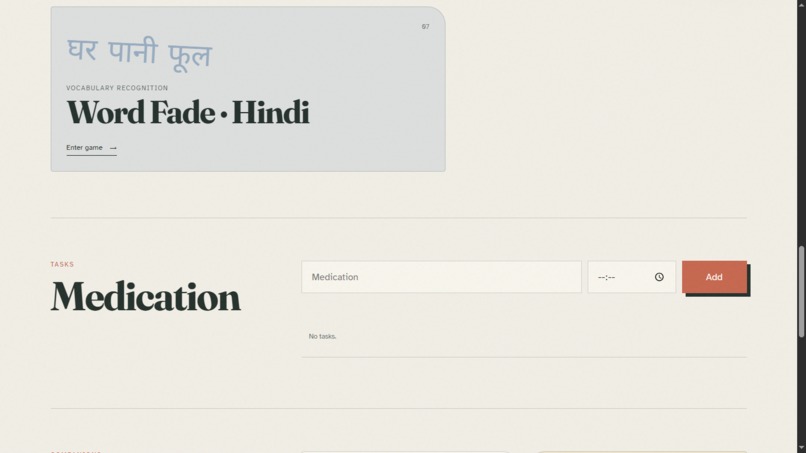Image resolution: width=806 pixels, height=453 pixels.
Task: Click the 'No tasks.' message text
Action: 322,336
